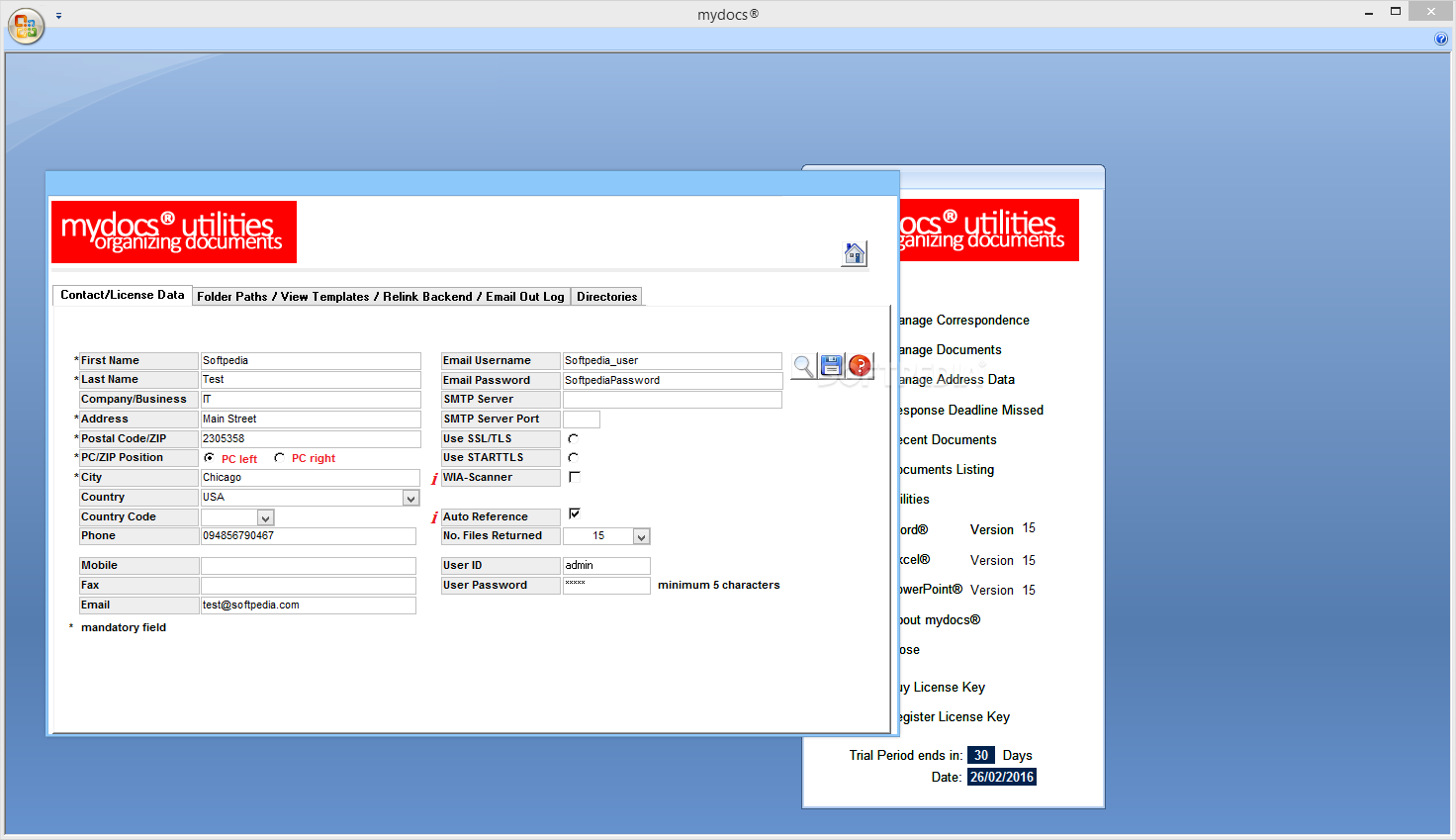Click the empty Mobile field
Screen dimensions: 1456x840
tap(309, 566)
